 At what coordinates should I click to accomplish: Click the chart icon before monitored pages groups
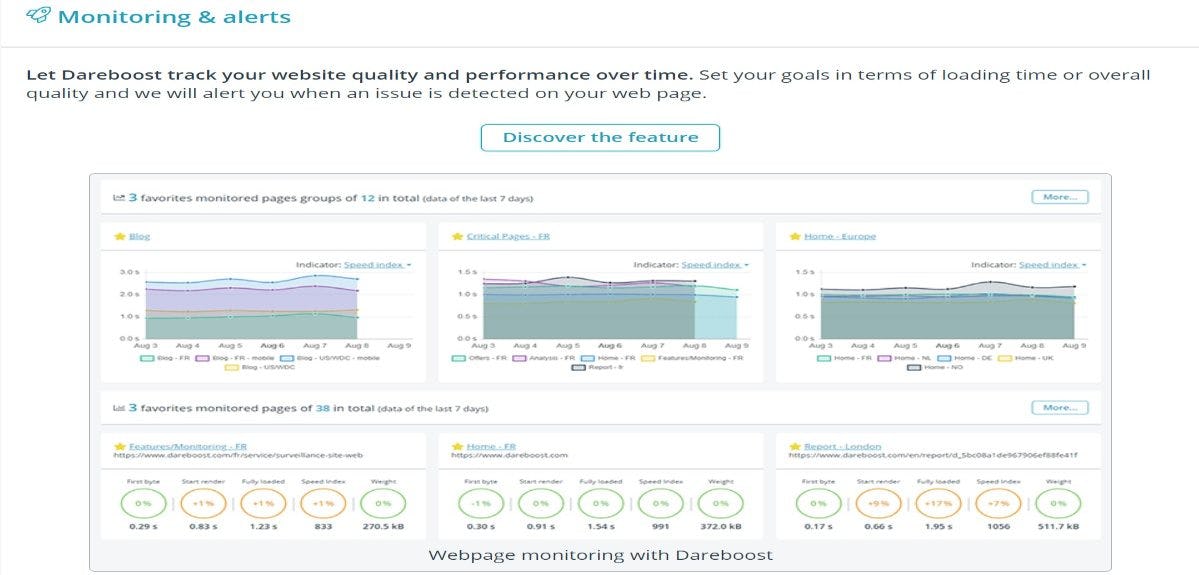(119, 198)
